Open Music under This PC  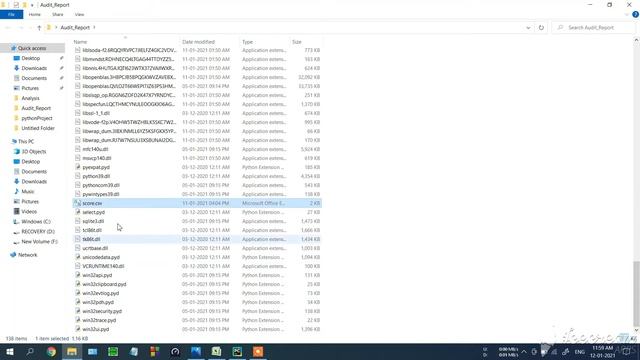tap(28, 191)
